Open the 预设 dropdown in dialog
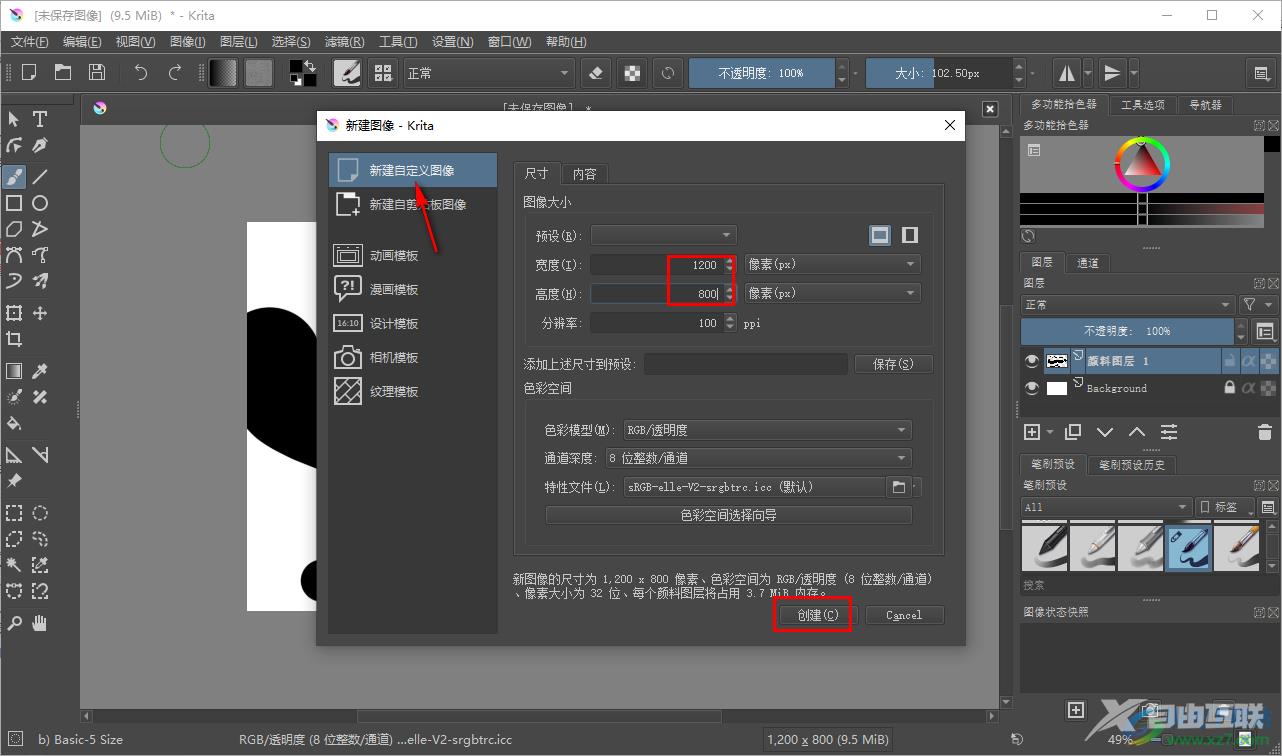1282x756 pixels. [664, 235]
